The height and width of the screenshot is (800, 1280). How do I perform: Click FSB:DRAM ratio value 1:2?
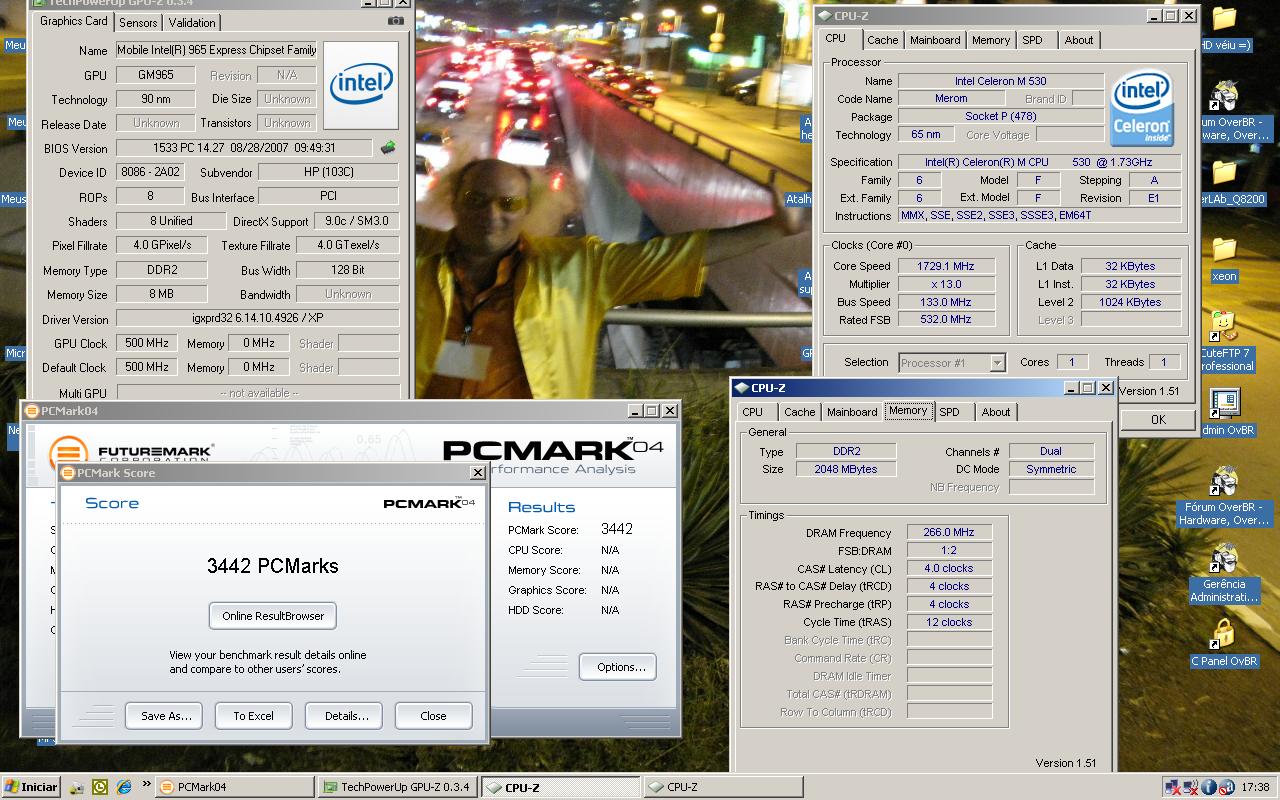click(x=949, y=550)
